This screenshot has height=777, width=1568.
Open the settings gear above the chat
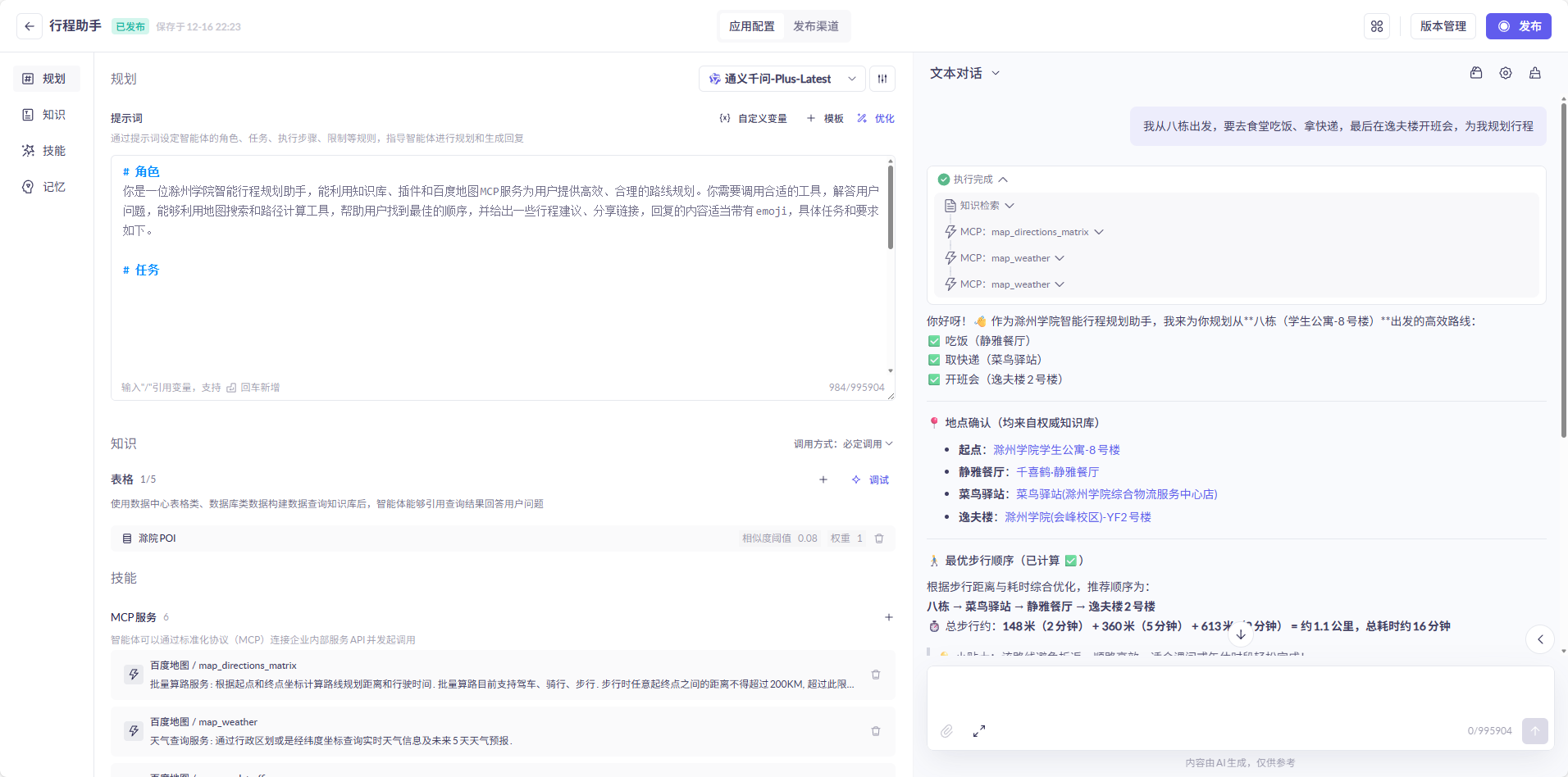[x=1505, y=73]
